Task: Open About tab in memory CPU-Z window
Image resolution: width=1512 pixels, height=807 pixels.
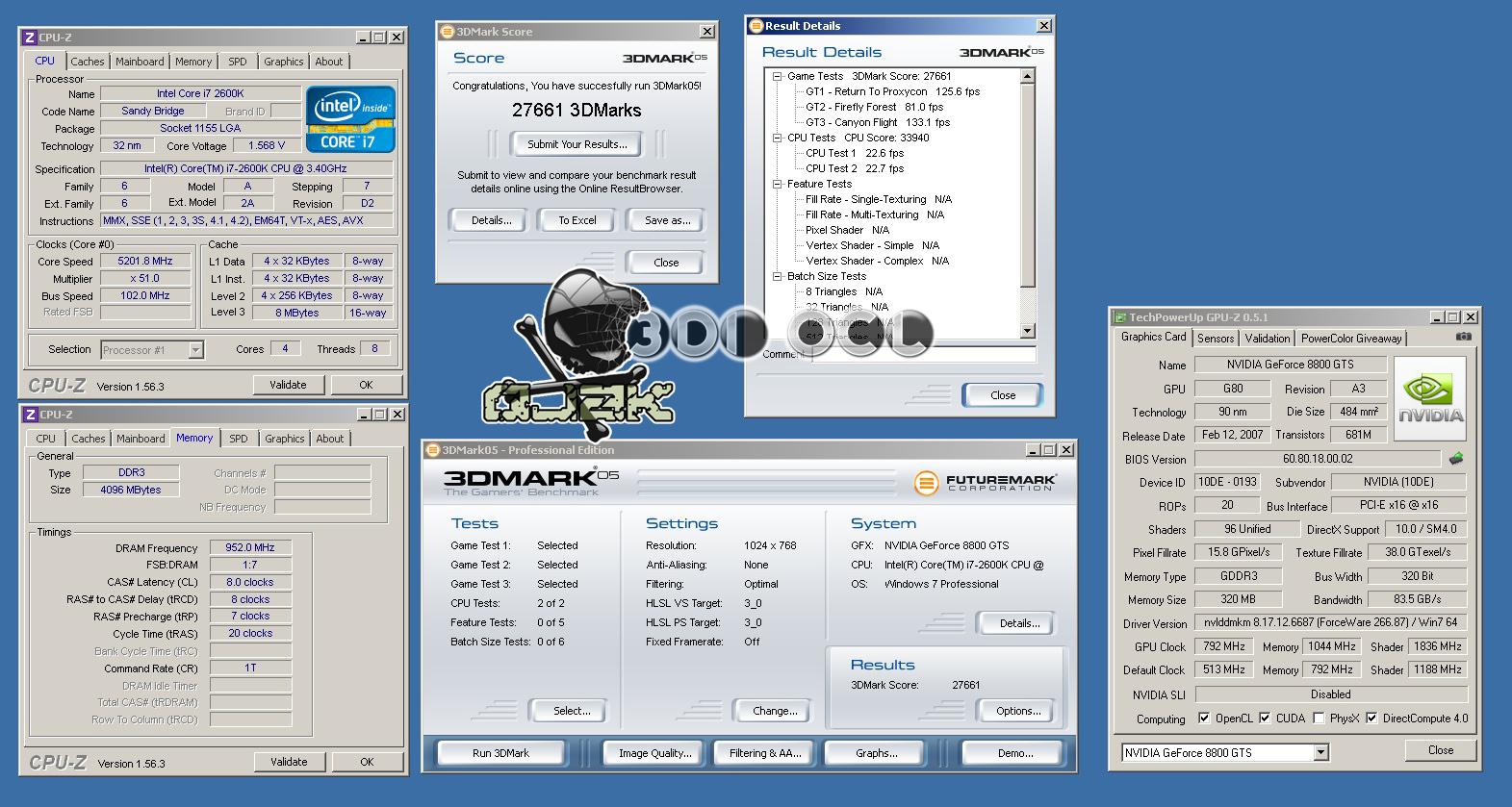Action: coord(330,439)
